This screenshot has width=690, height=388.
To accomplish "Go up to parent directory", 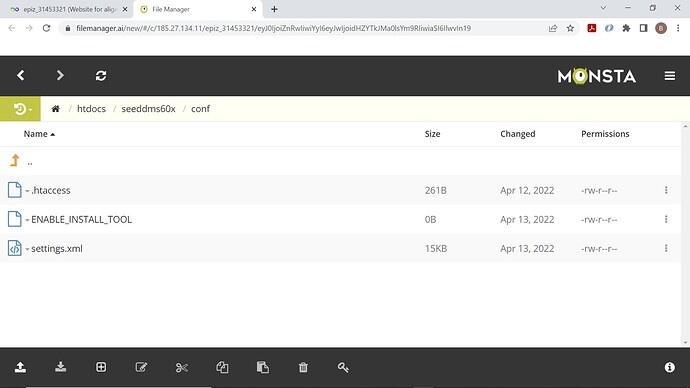I will [x=15, y=161].
